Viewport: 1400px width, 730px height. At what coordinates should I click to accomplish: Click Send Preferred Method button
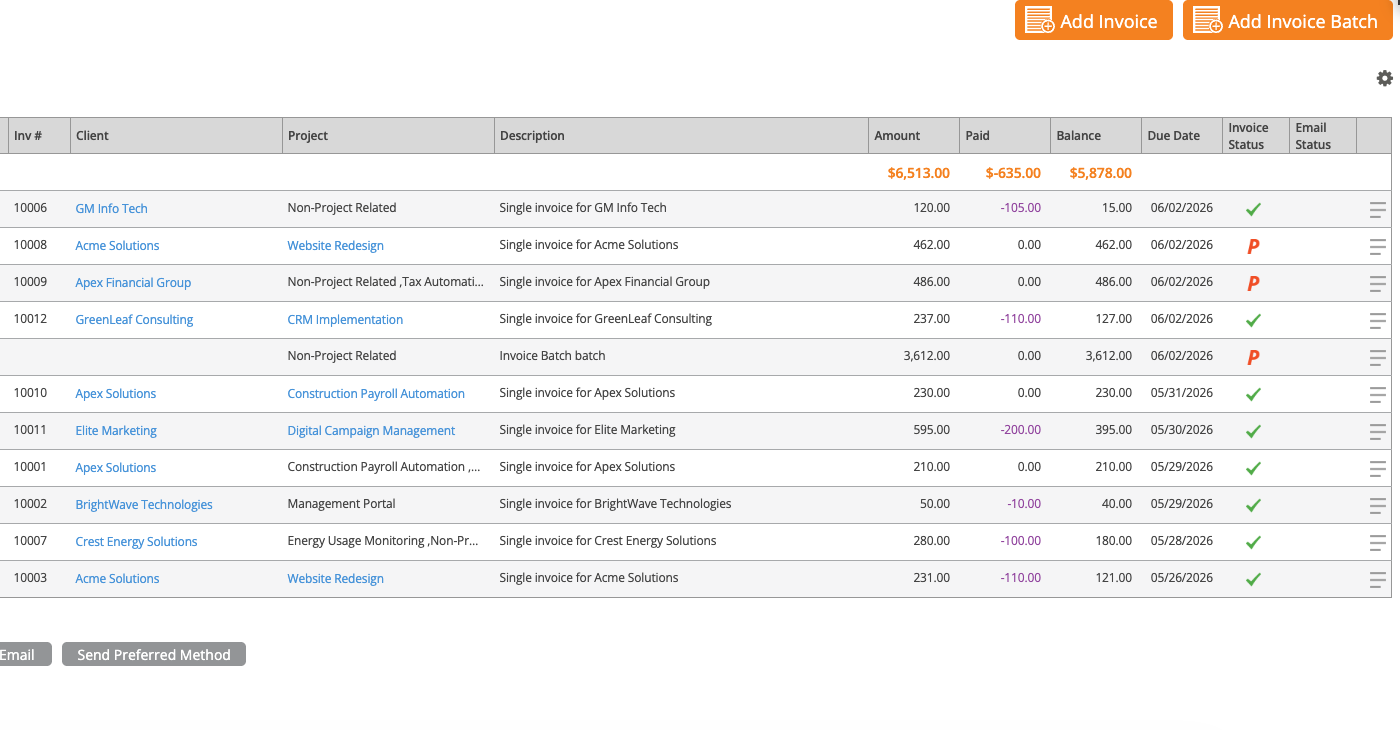[x=154, y=655]
